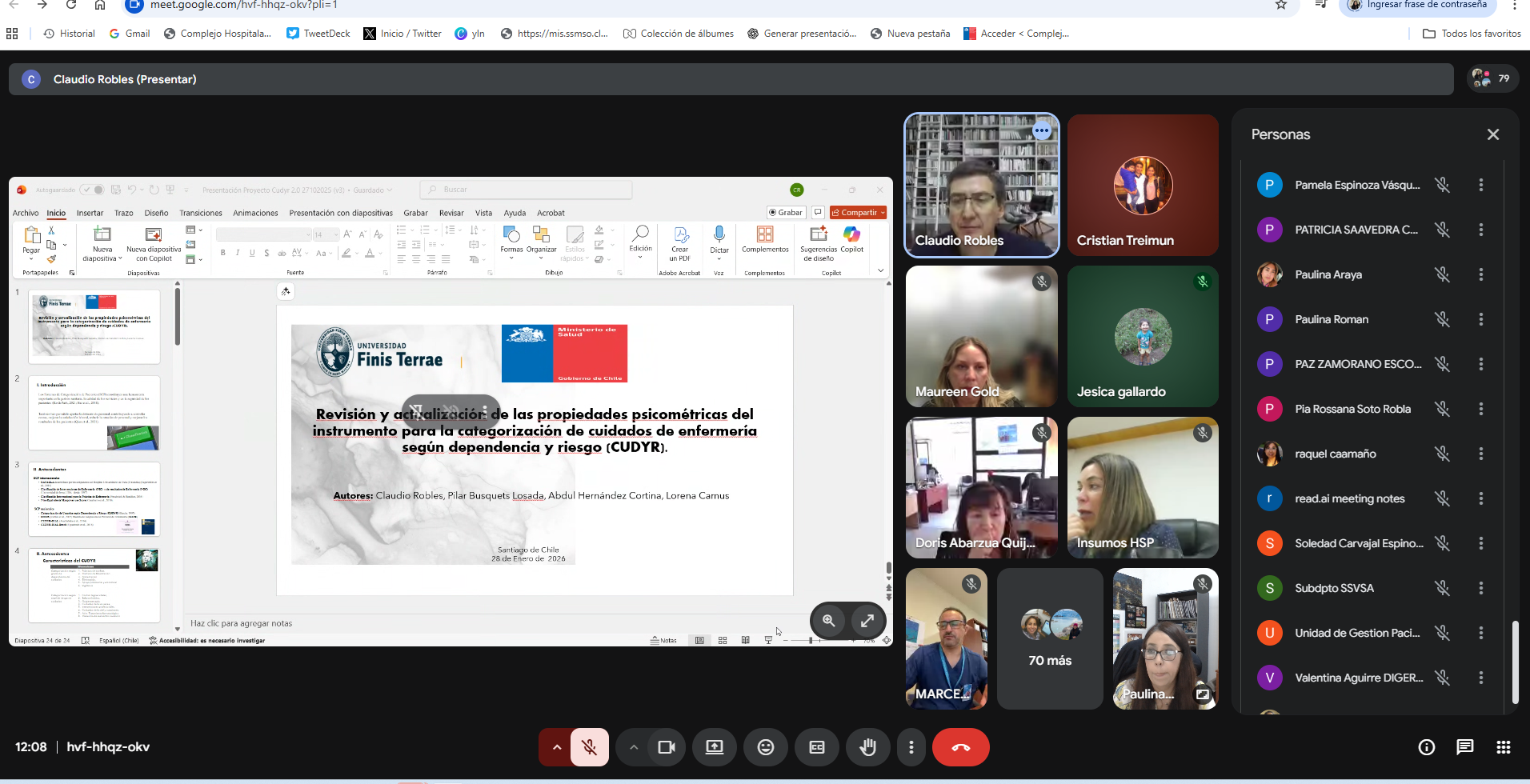Zoom into the shared presentation
The height and width of the screenshot is (784, 1530).
pos(829,621)
